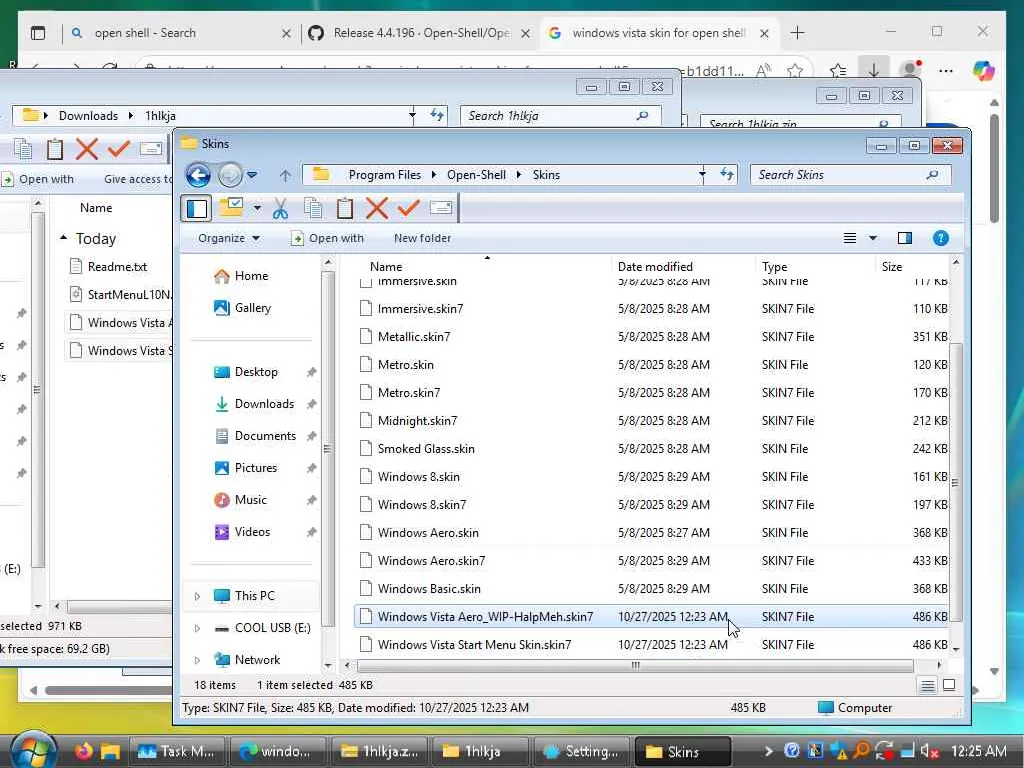Click the Email envelope icon in Skins toolbar

coord(441,208)
